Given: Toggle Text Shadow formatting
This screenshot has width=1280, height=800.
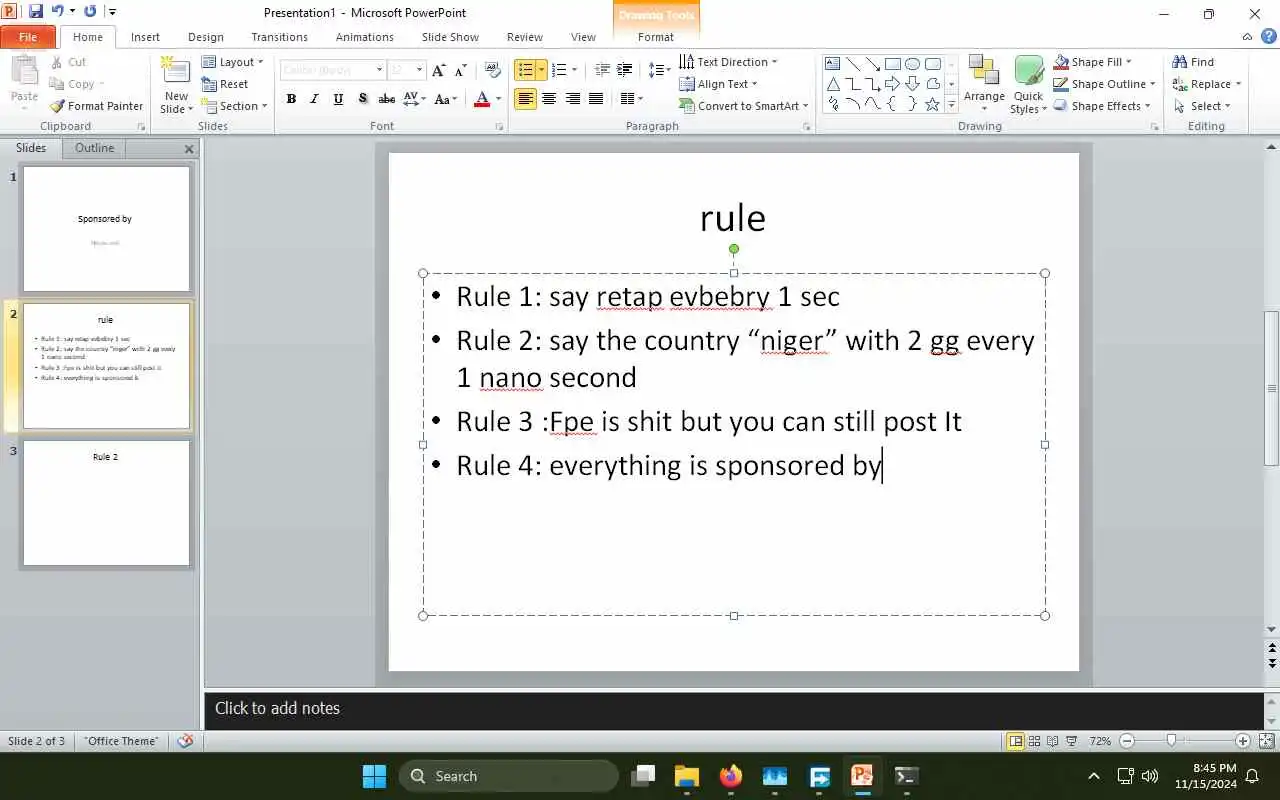Looking at the screenshot, I should [x=362, y=99].
